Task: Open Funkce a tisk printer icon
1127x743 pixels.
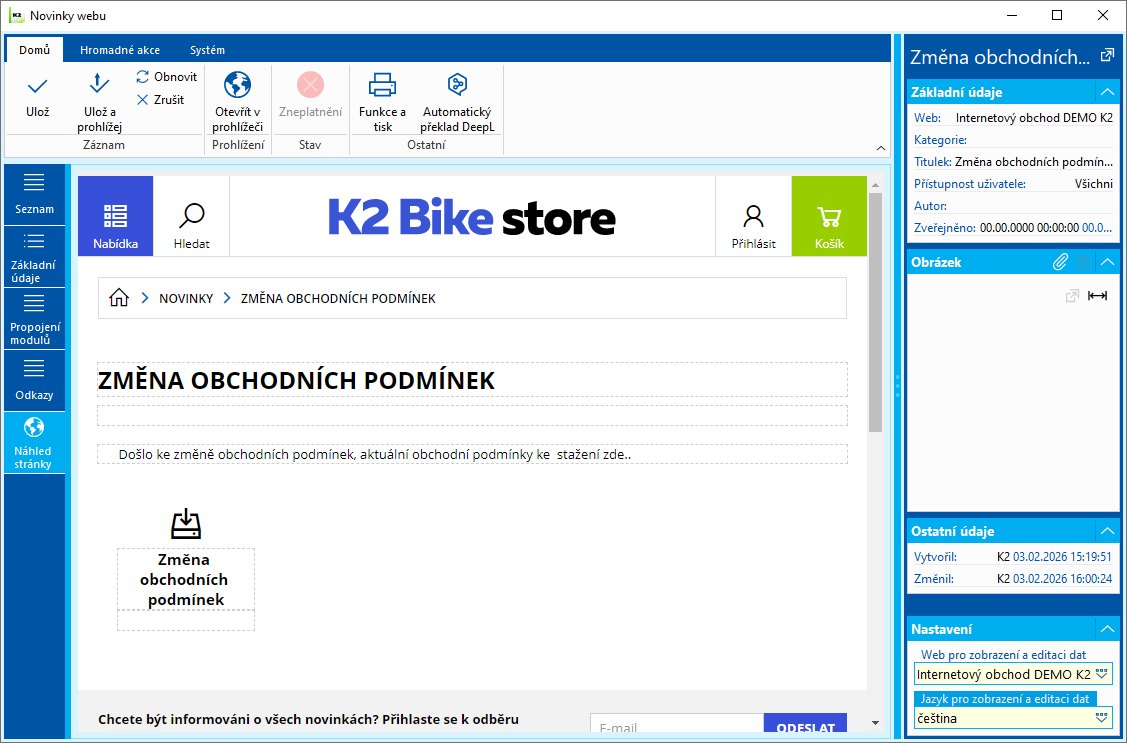Action: point(382,85)
